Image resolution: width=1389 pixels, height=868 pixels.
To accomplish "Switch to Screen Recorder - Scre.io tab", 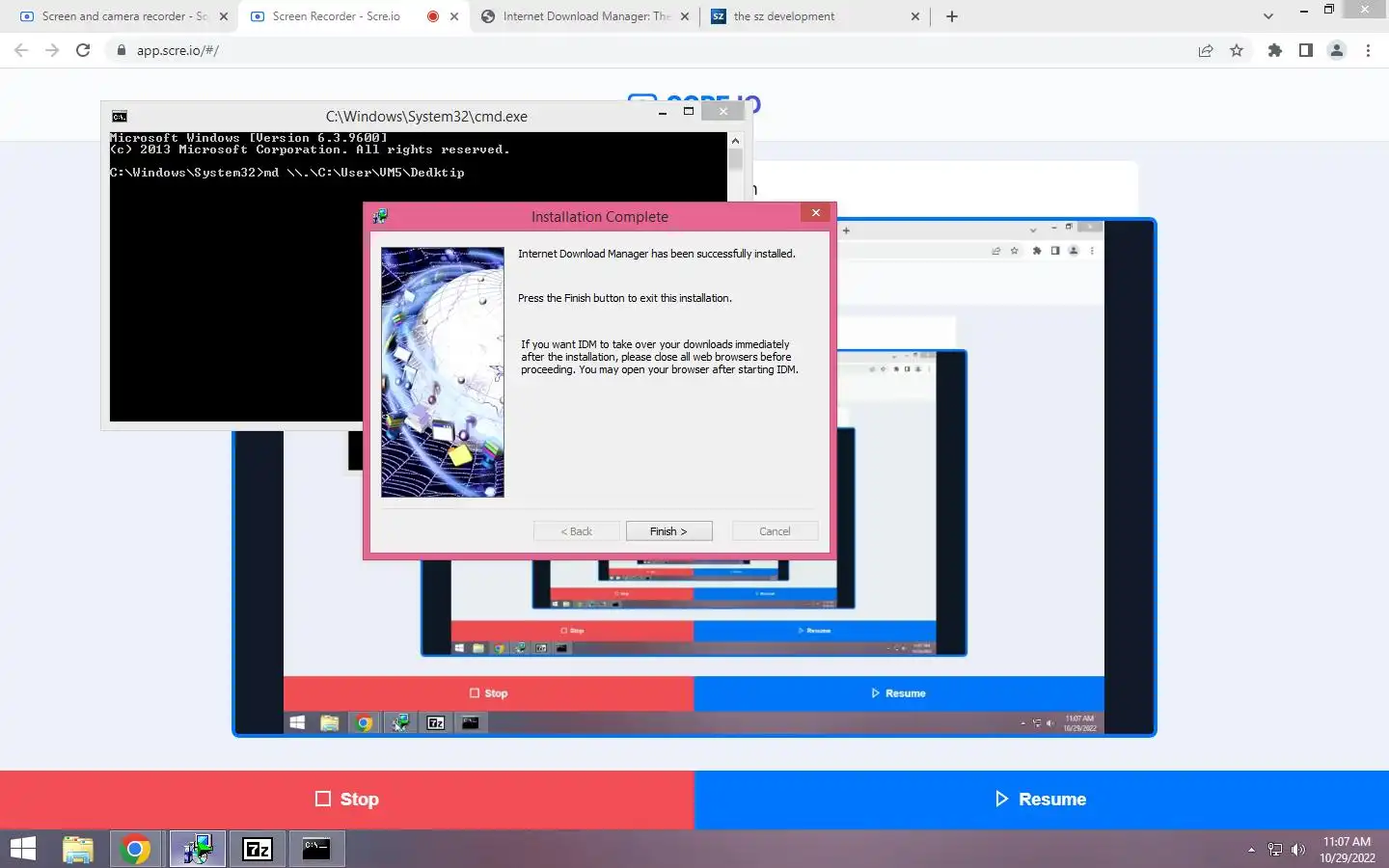I will point(338,16).
